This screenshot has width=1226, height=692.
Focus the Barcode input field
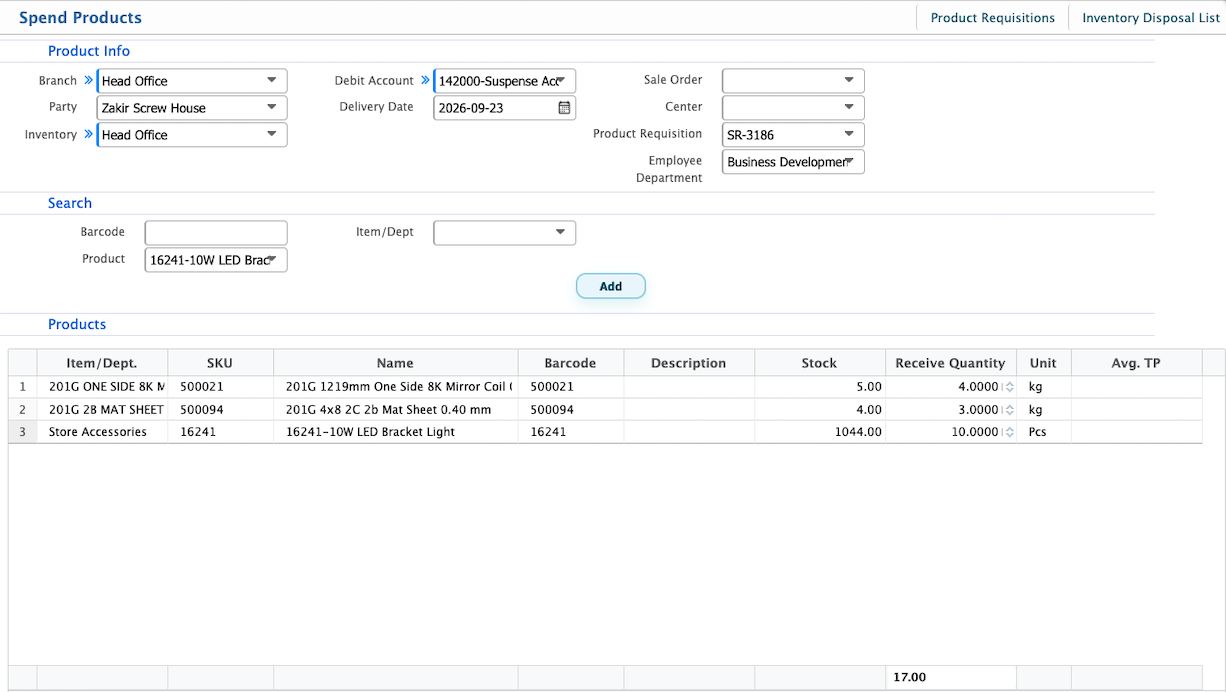tap(216, 233)
